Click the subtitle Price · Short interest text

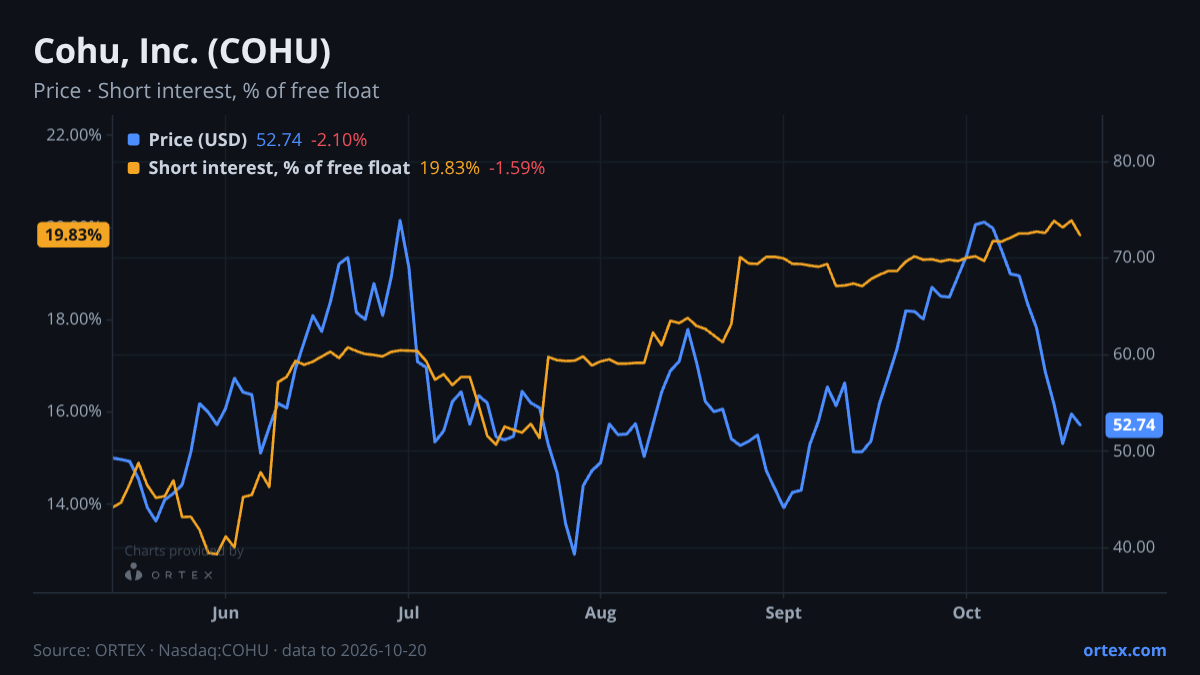pyautogui.click(x=206, y=91)
